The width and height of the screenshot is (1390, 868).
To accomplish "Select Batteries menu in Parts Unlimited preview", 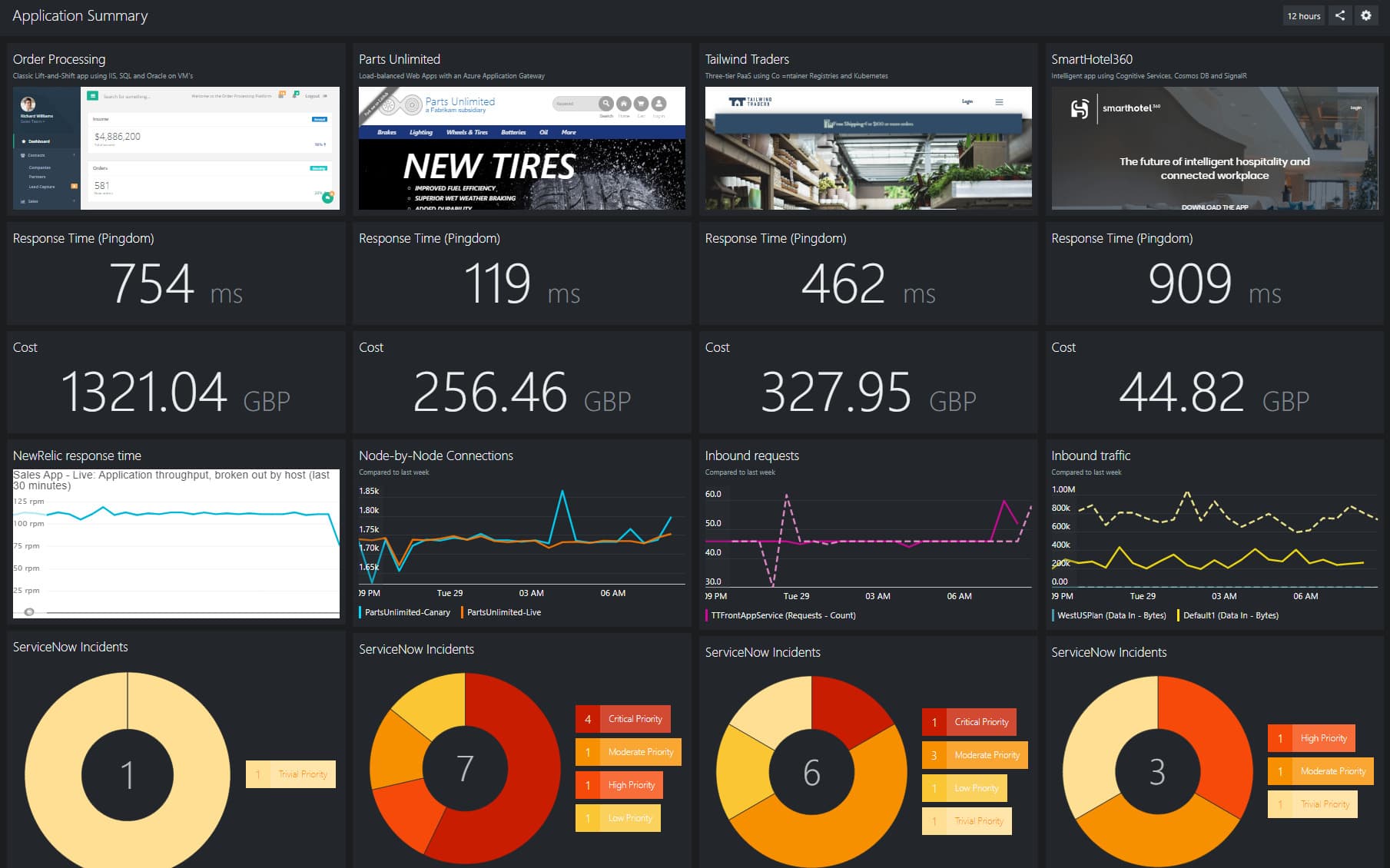I will [x=513, y=132].
